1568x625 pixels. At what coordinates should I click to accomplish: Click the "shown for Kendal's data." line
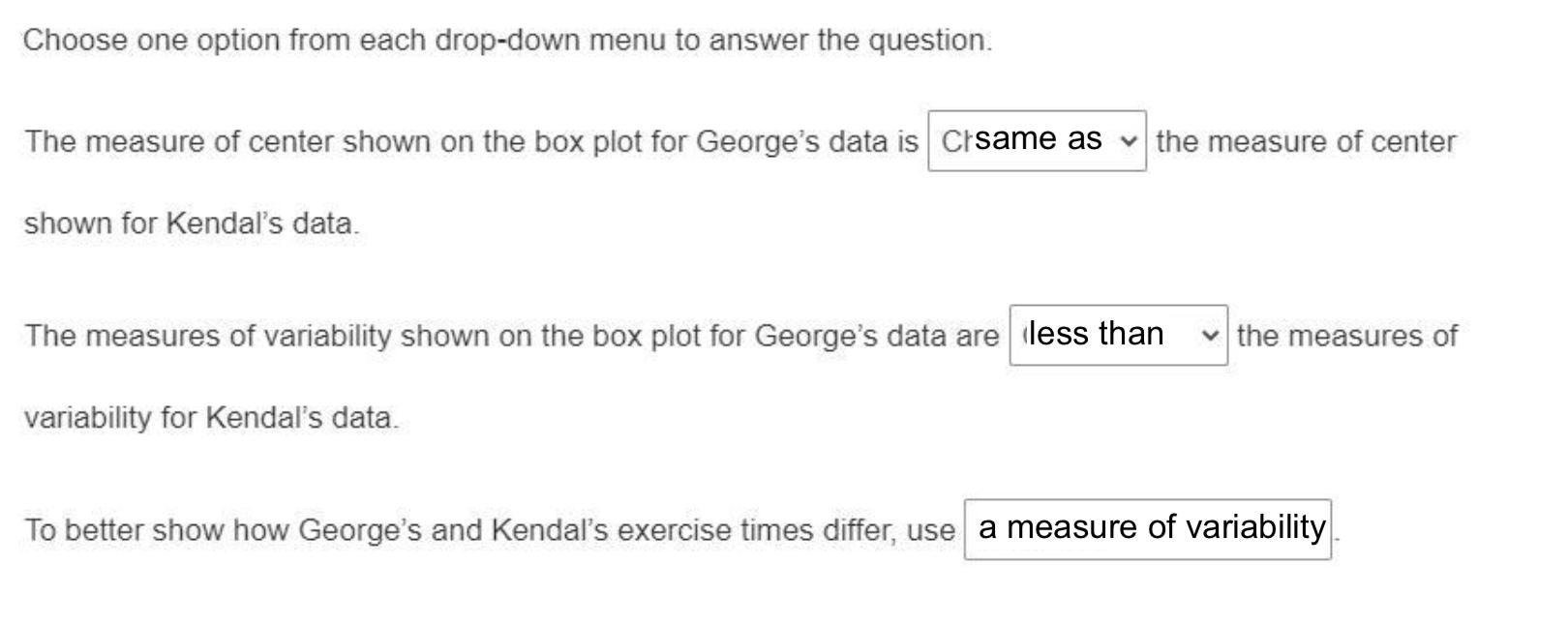(191, 223)
